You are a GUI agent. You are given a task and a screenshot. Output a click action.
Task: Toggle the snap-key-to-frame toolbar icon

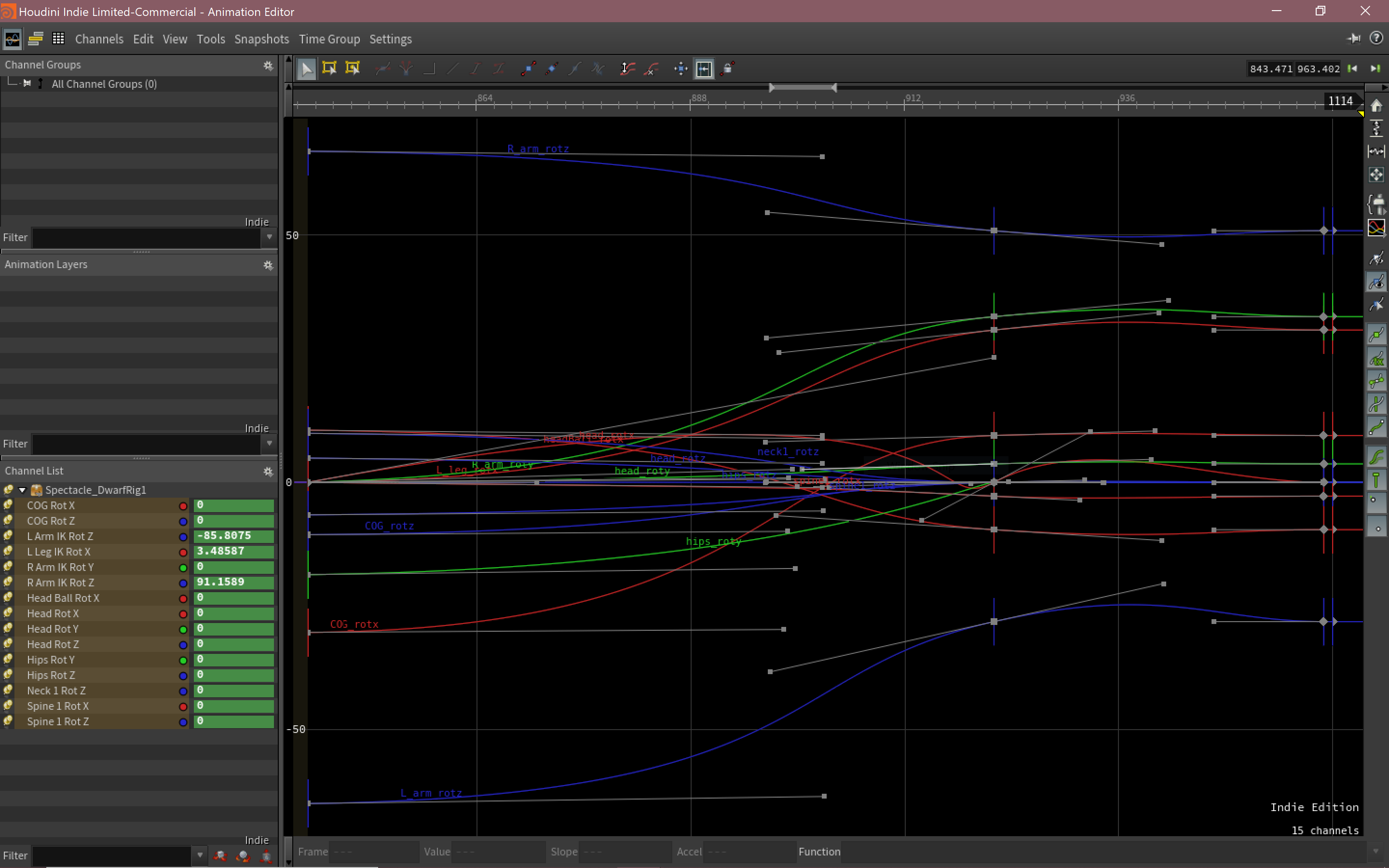tap(704, 69)
